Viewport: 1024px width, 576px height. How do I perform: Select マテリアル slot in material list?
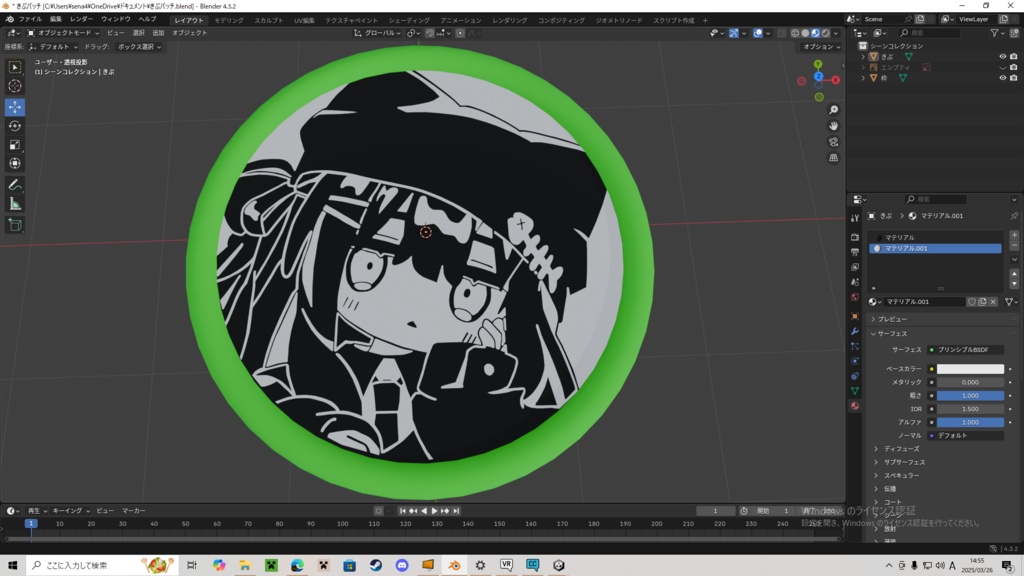click(935, 238)
